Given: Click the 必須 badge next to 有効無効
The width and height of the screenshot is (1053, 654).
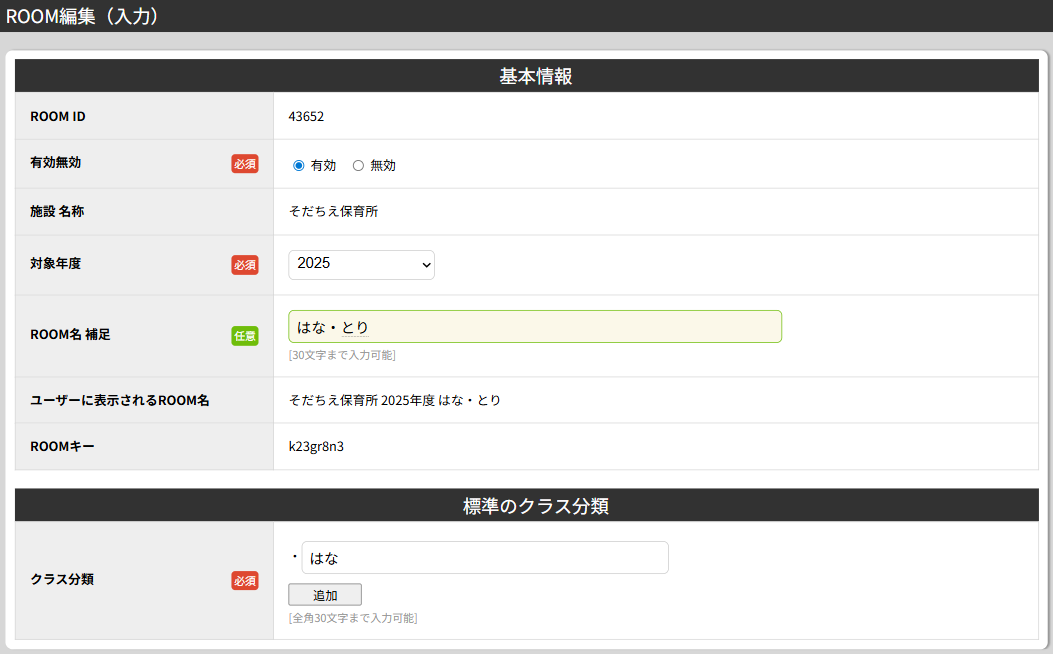Looking at the screenshot, I should click(245, 164).
